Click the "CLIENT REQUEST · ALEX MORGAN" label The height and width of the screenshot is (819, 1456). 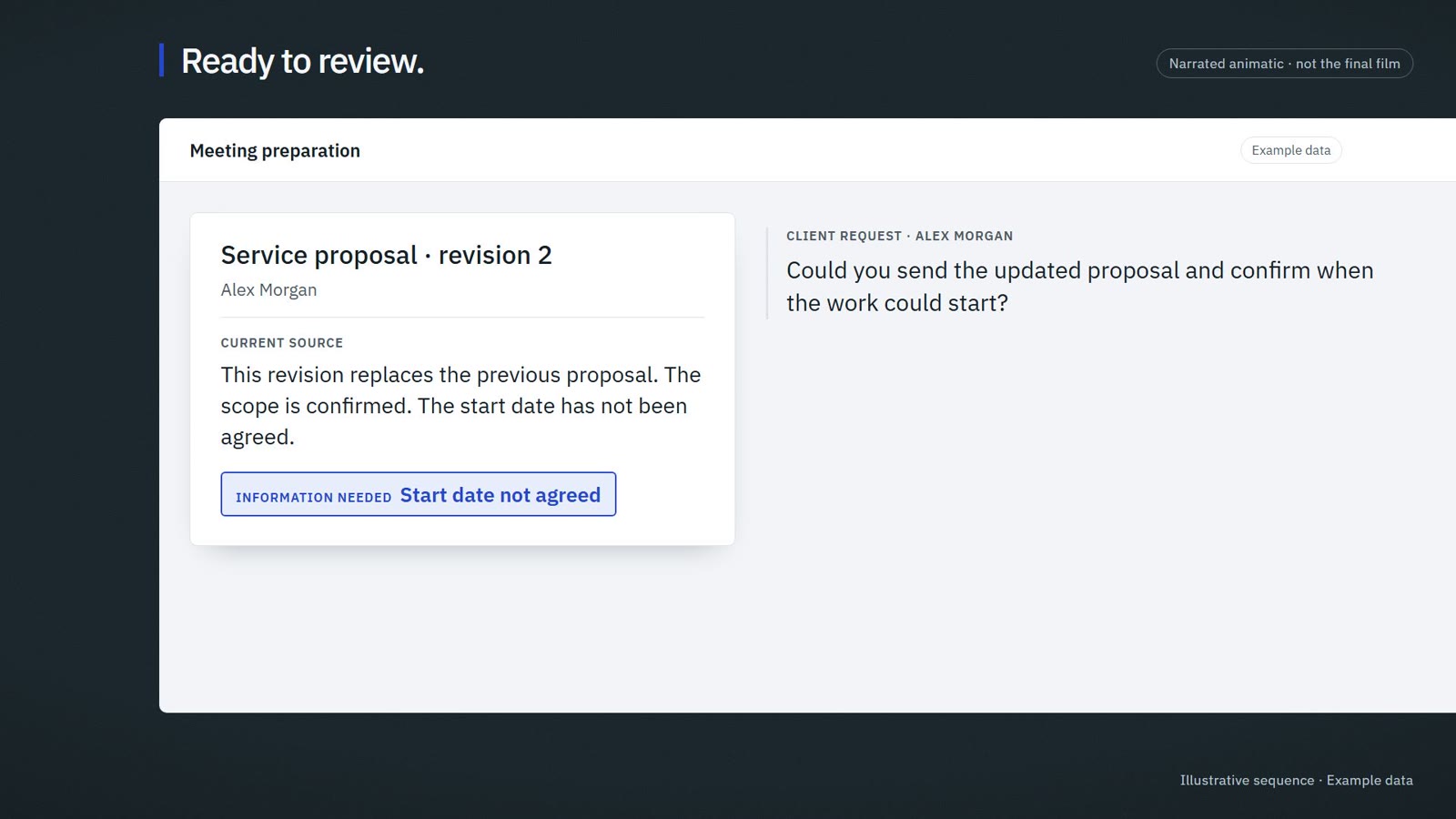point(899,236)
